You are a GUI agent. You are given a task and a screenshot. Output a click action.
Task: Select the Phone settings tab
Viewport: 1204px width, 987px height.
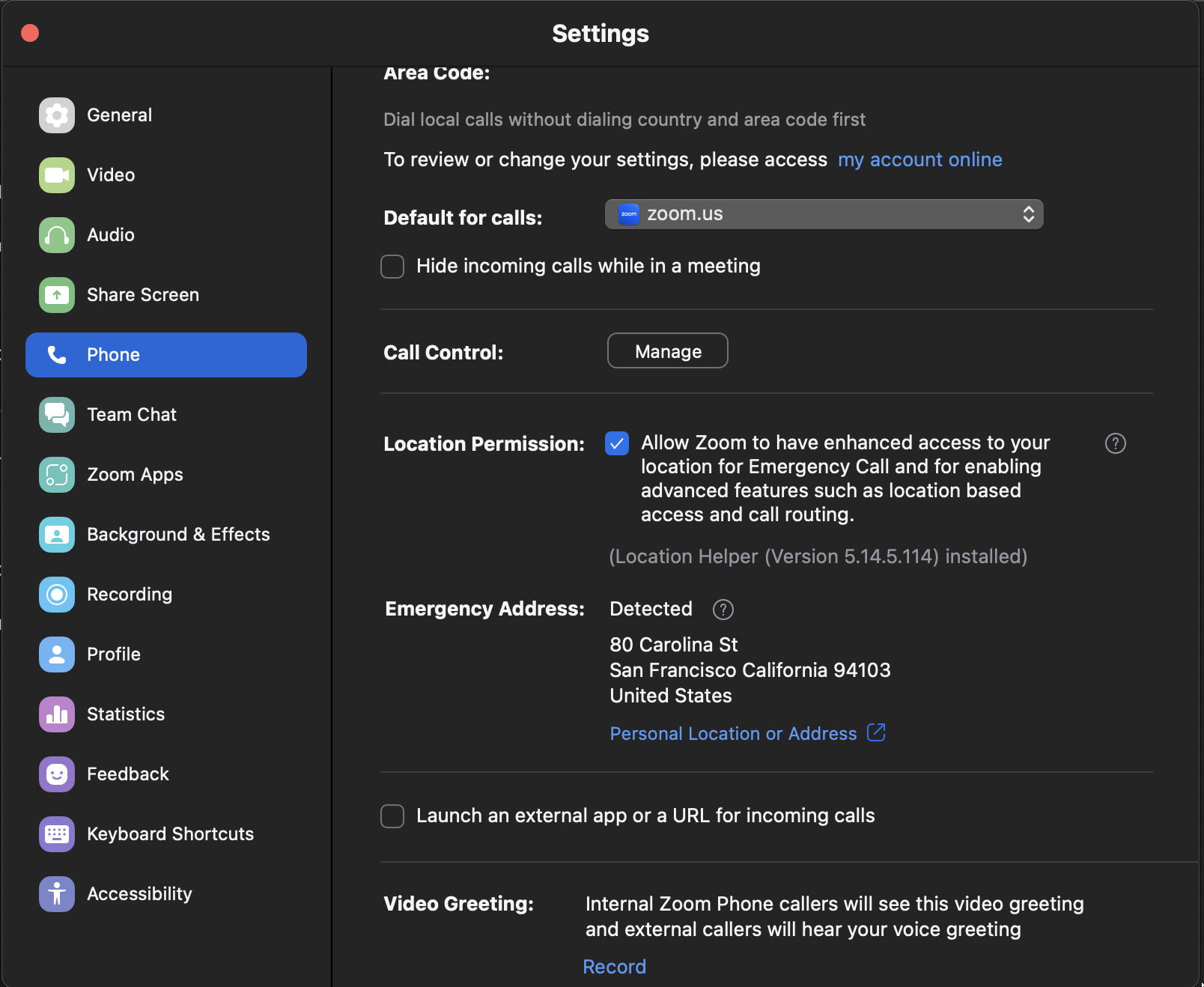166,355
